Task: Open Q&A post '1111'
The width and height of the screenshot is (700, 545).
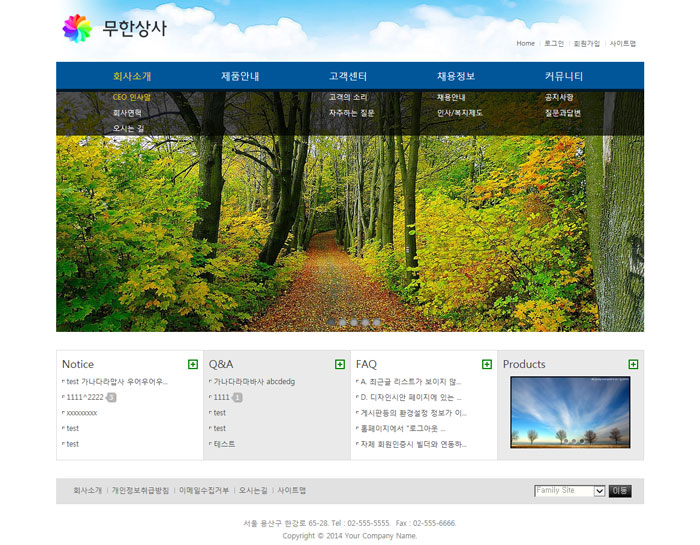Action: coord(221,397)
